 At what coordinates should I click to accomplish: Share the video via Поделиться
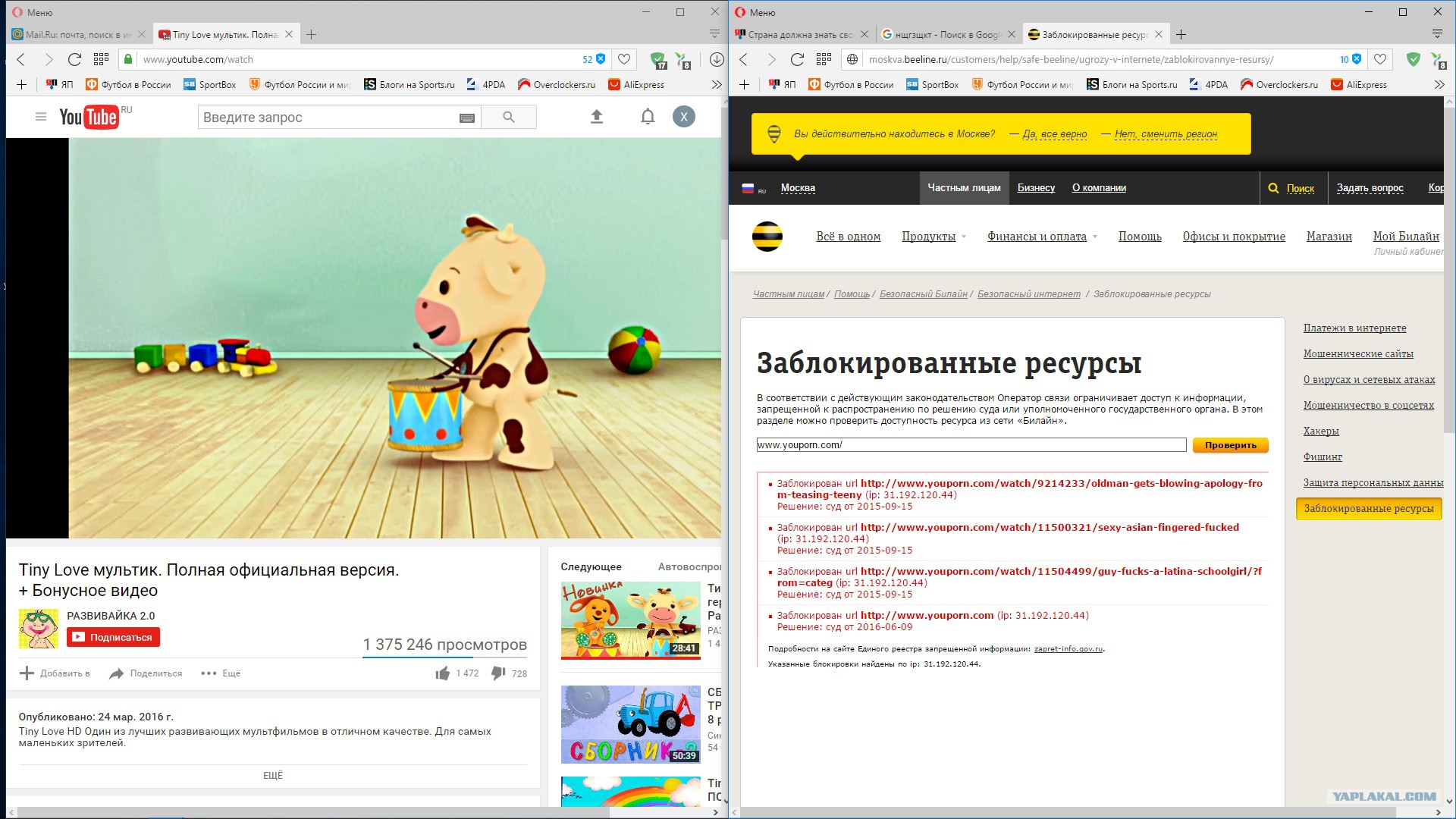(146, 673)
